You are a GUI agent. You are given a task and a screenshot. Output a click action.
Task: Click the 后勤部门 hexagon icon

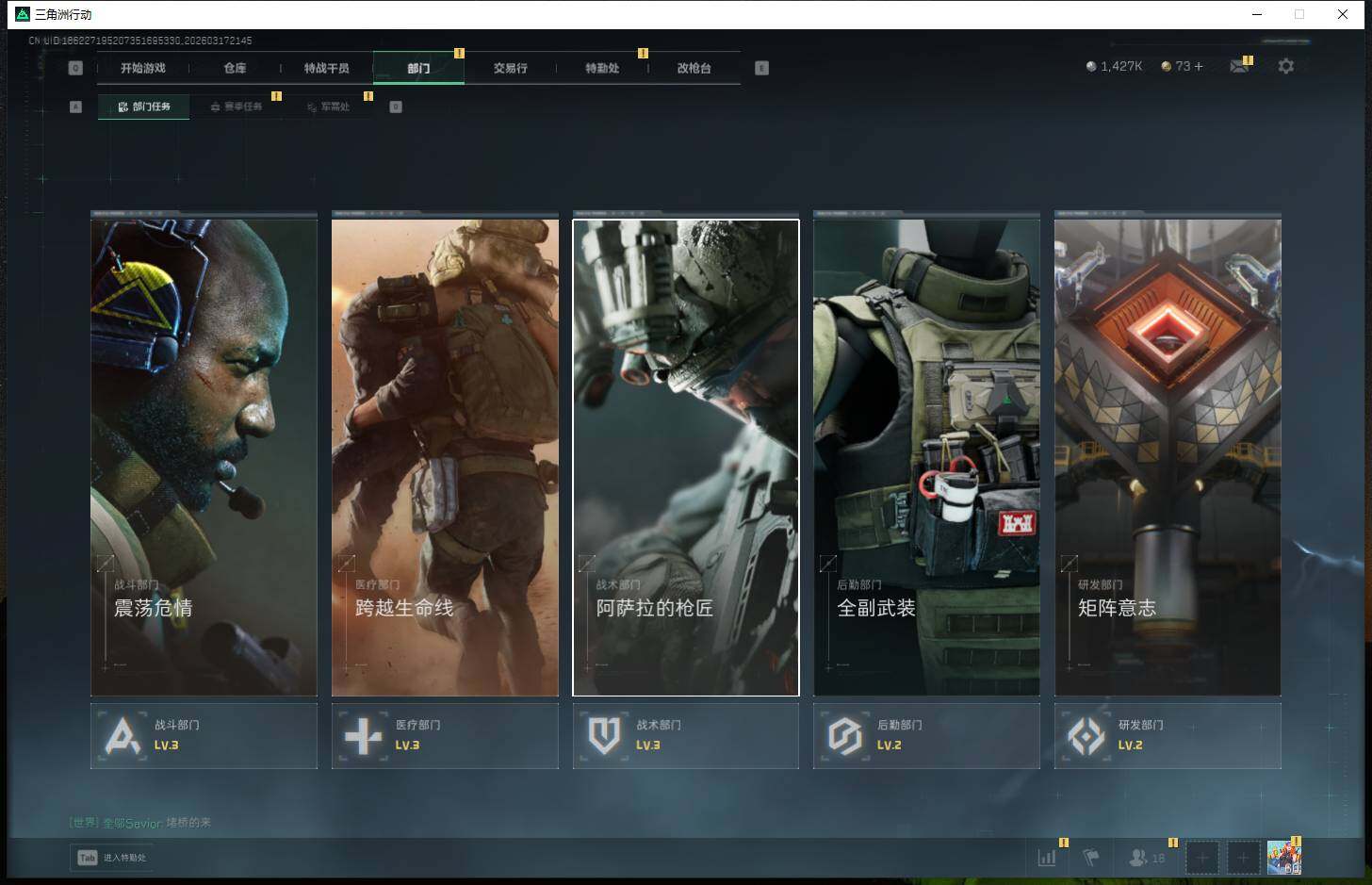pyautogui.click(x=845, y=735)
